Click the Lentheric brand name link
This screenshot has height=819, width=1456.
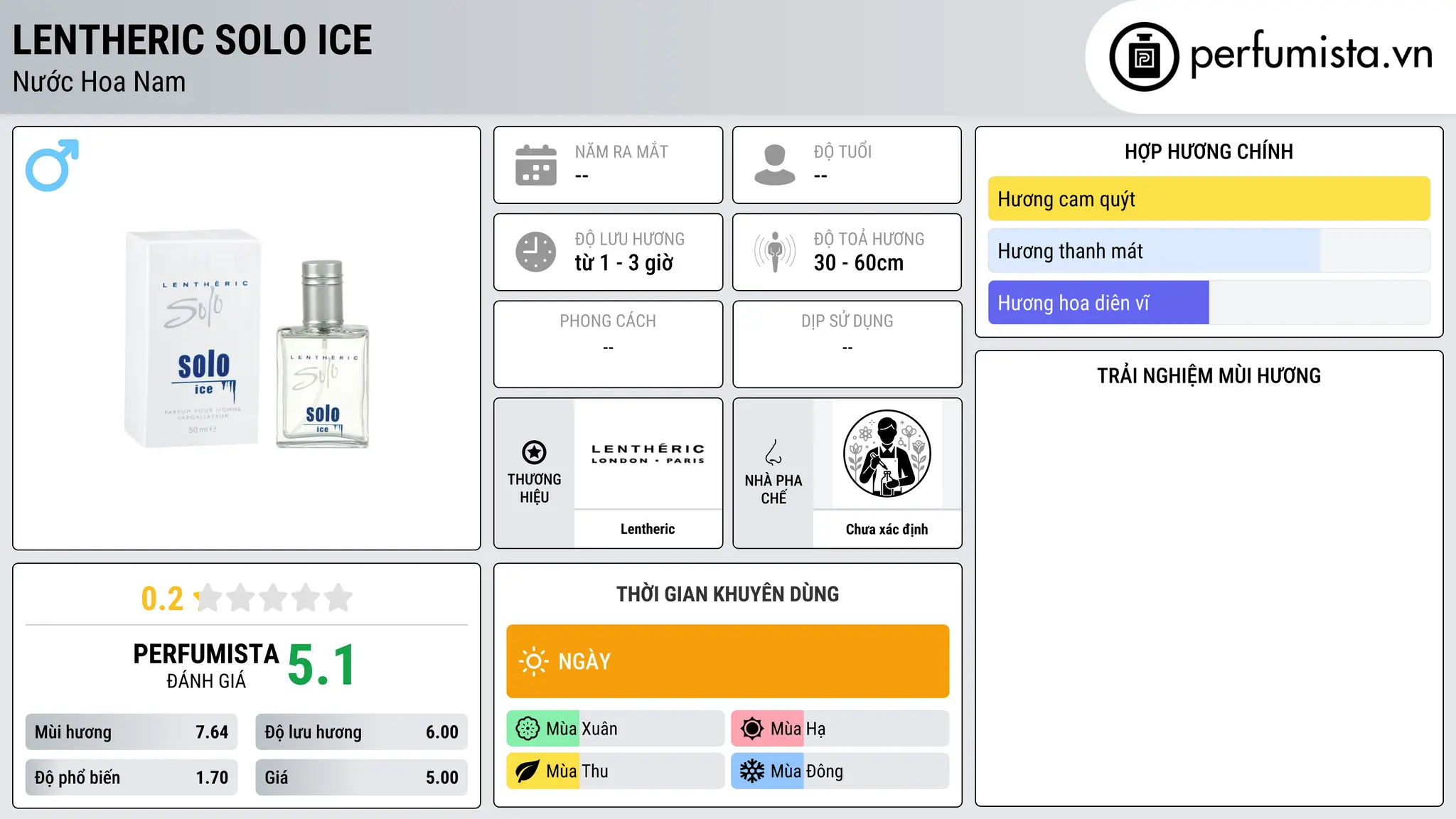point(648,529)
